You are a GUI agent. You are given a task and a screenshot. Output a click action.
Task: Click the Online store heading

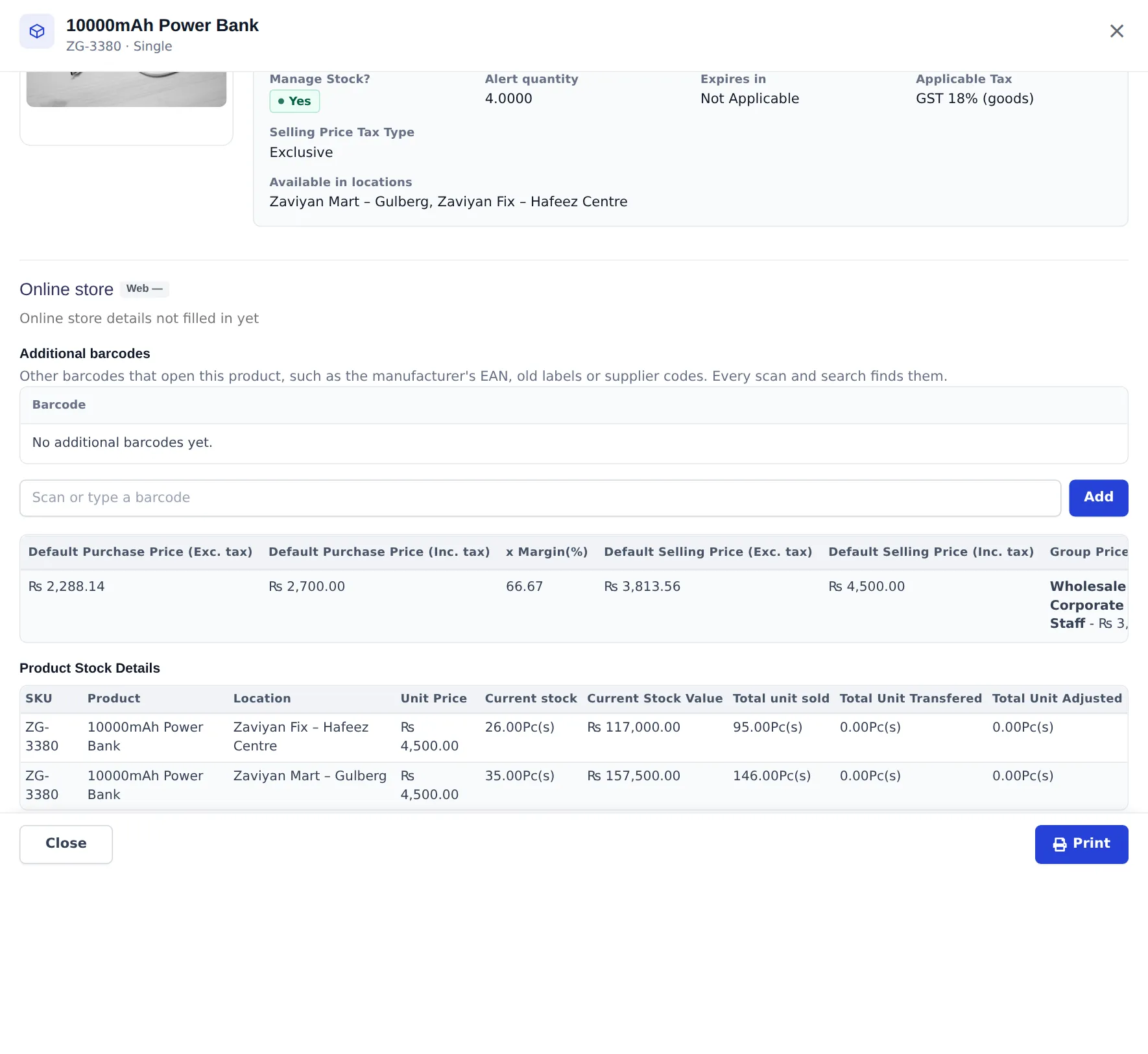point(66,289)
